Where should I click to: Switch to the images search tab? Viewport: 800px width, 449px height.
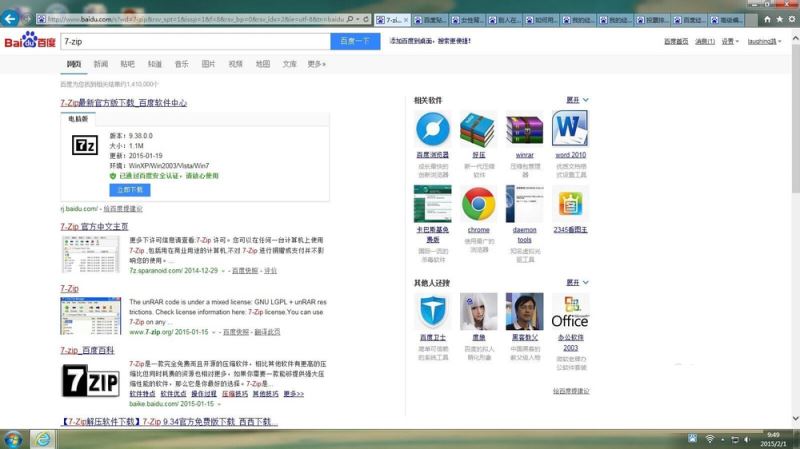tap(208, 64)
